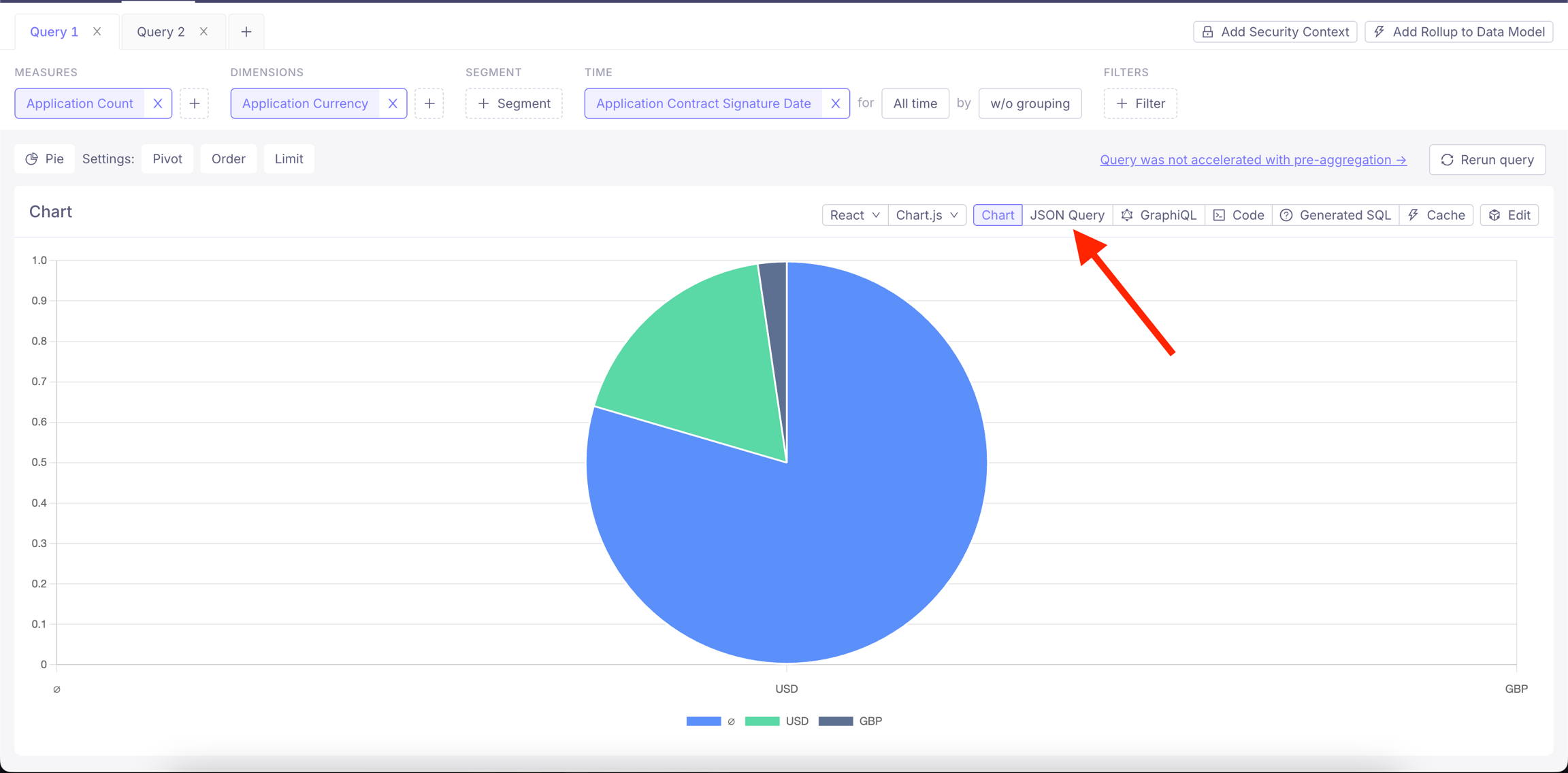Add another measure with plus icon
This screenshot has height=773, width=1568.
(x=195, y=103)
